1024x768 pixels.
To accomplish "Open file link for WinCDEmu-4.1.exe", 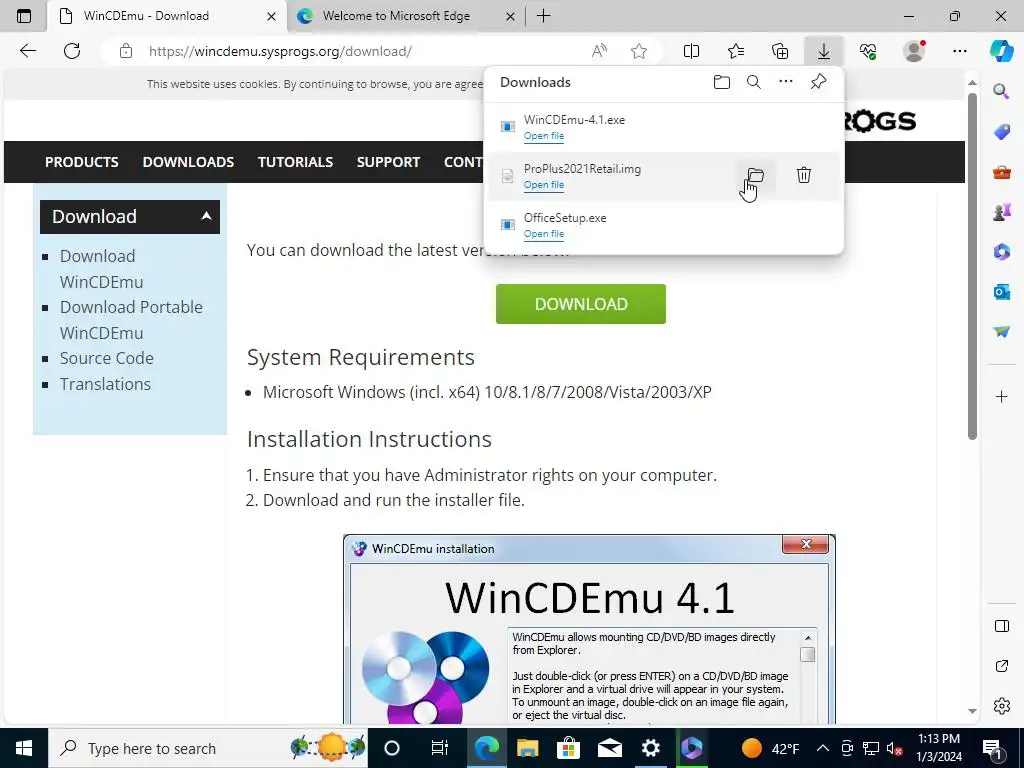I will [x=543, y=136].
